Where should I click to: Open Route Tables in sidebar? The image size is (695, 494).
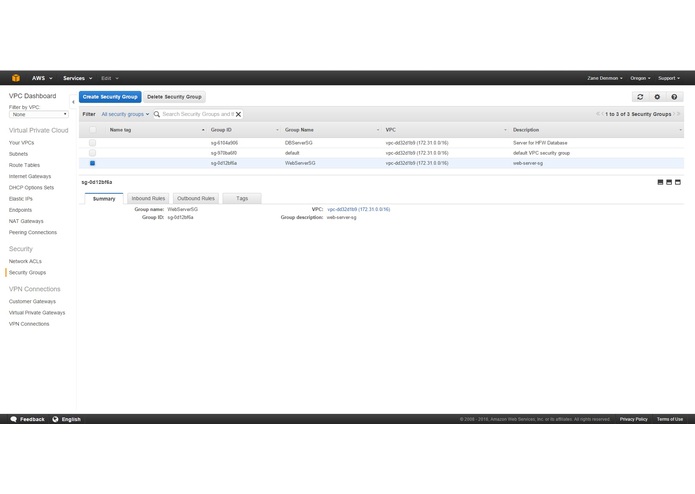(24, 165)
